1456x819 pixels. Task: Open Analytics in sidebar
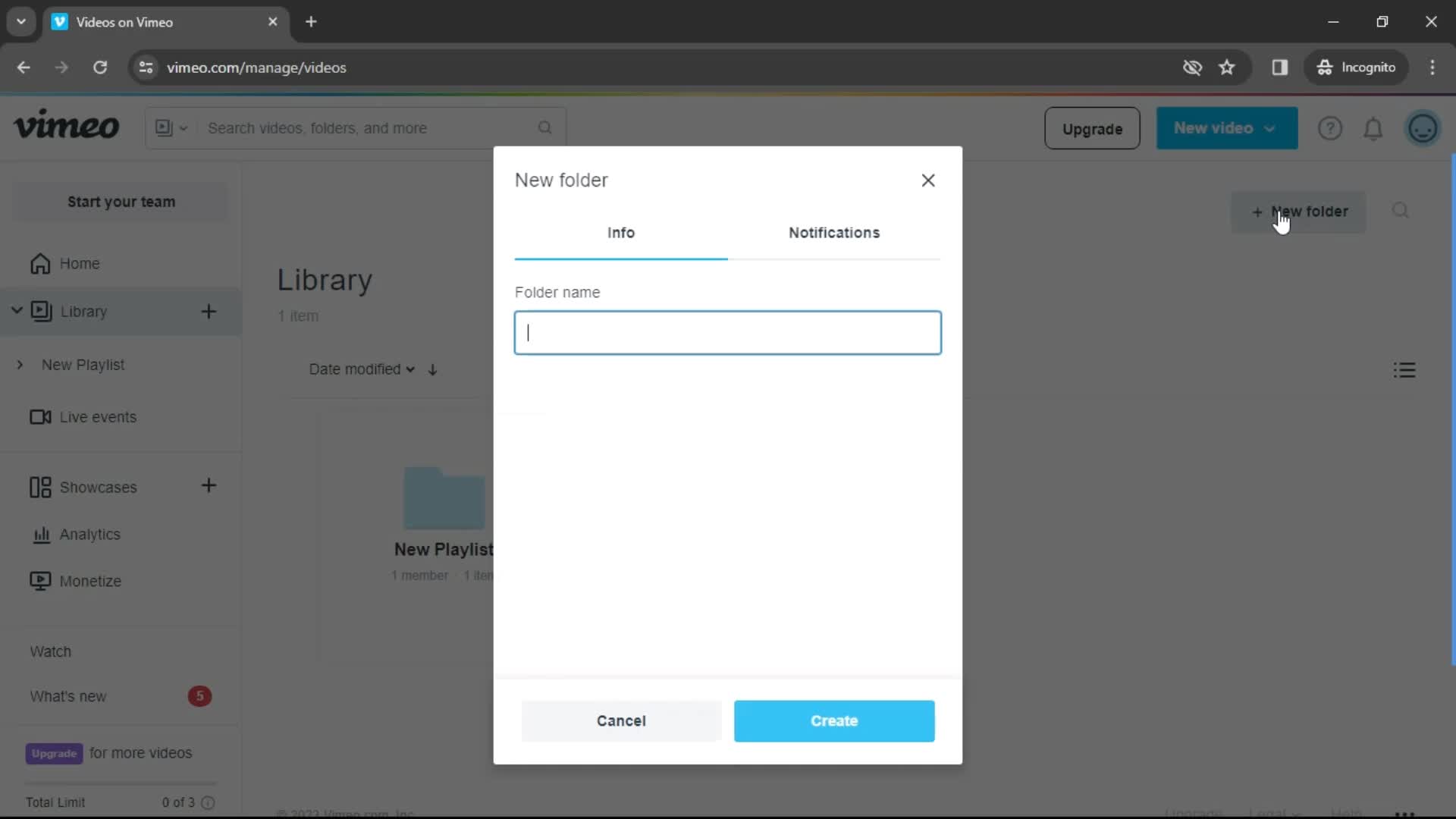tap(89, 535)
